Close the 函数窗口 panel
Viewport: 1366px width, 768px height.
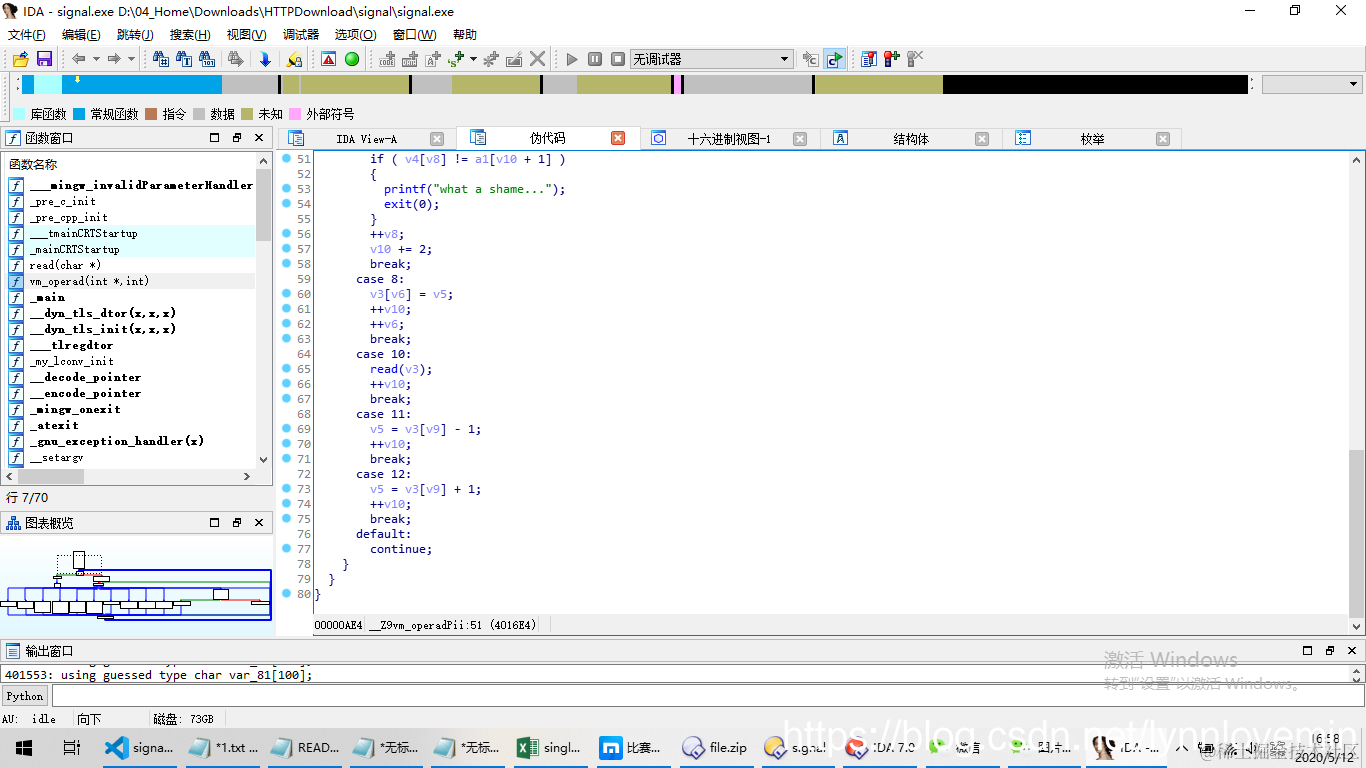click(259, 138)
